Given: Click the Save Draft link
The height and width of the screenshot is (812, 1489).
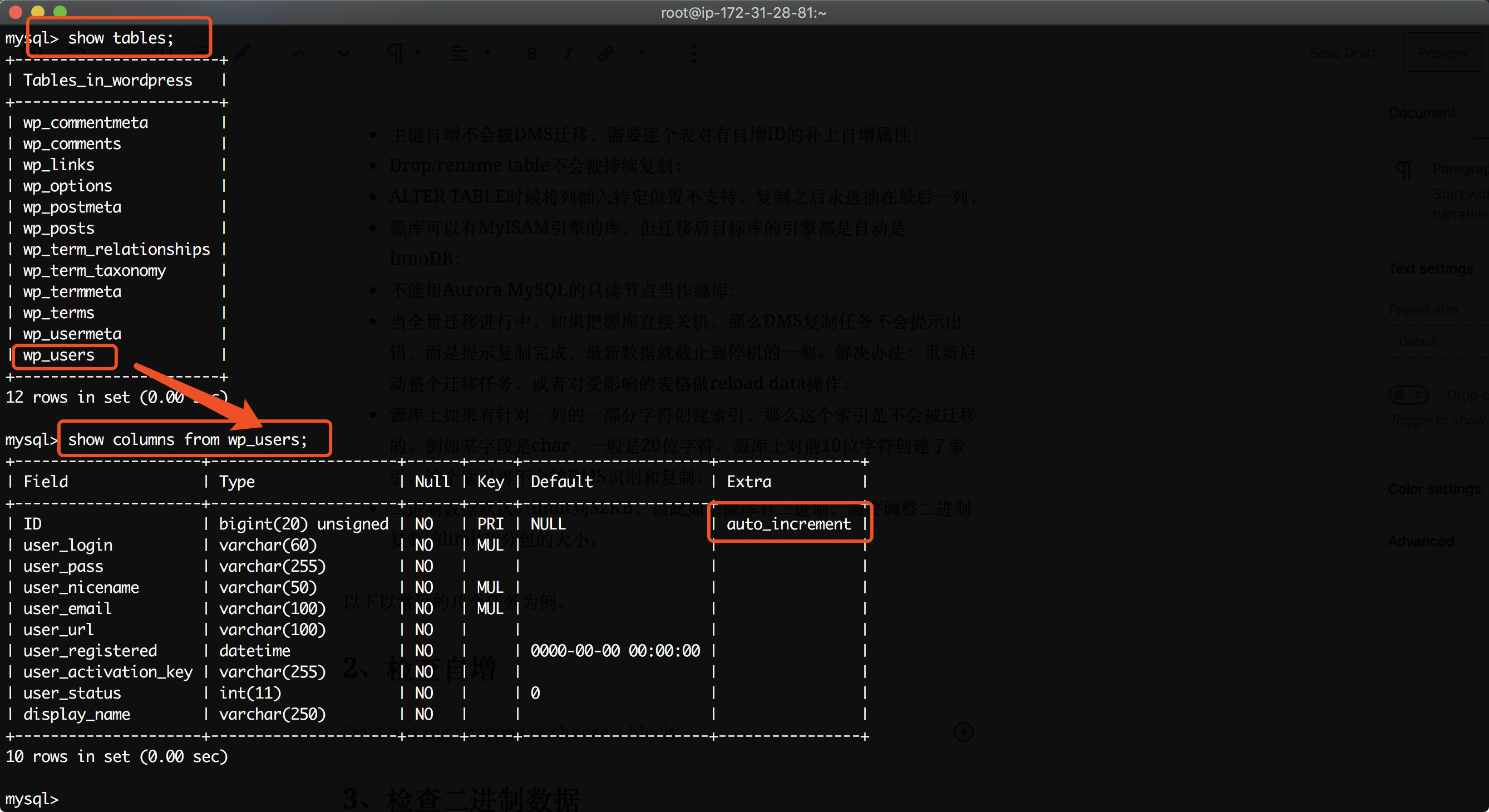Looking at the screenshot, I should [x=1342, y=53].
